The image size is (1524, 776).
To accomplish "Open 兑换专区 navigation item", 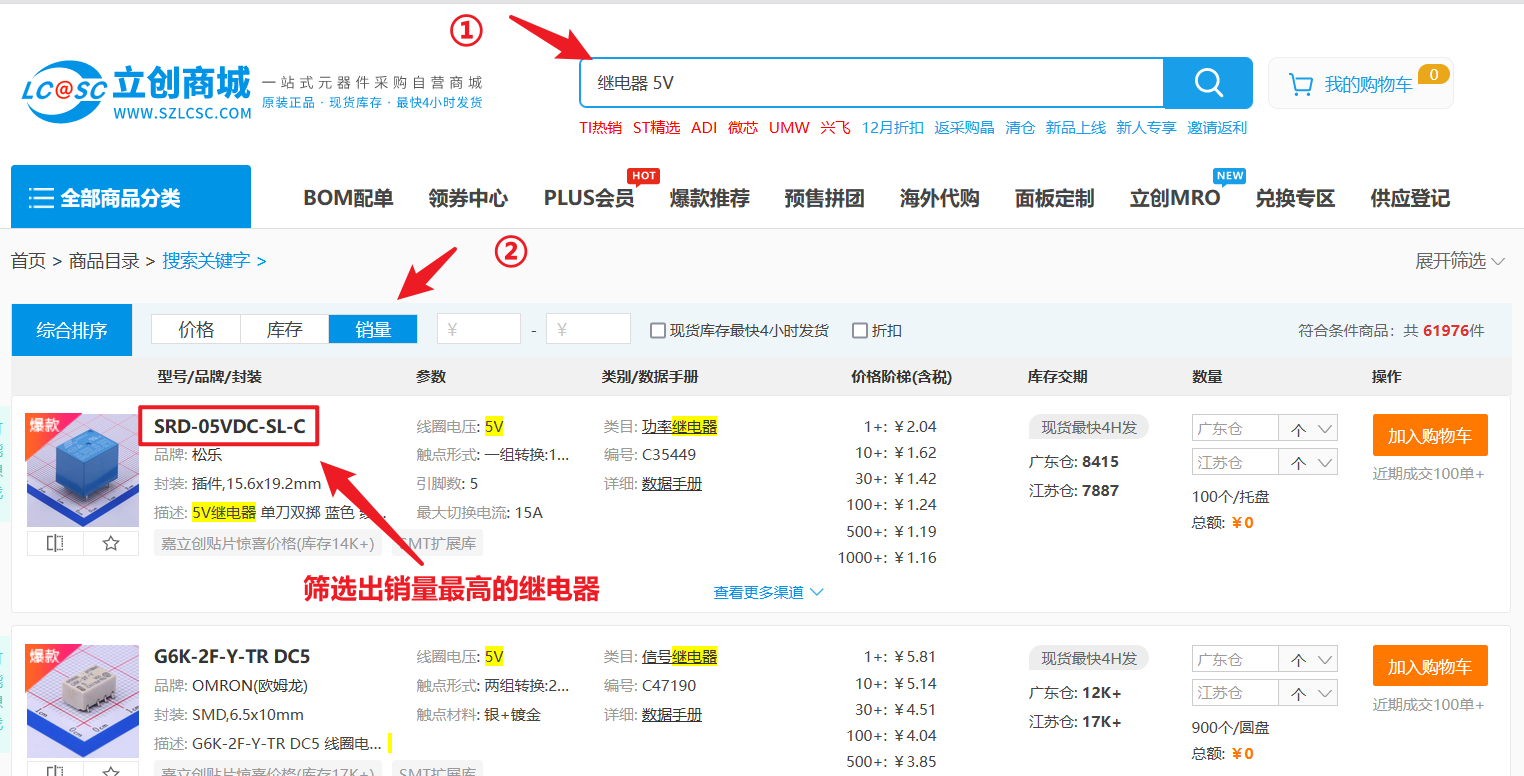I will click(1295, 198).
